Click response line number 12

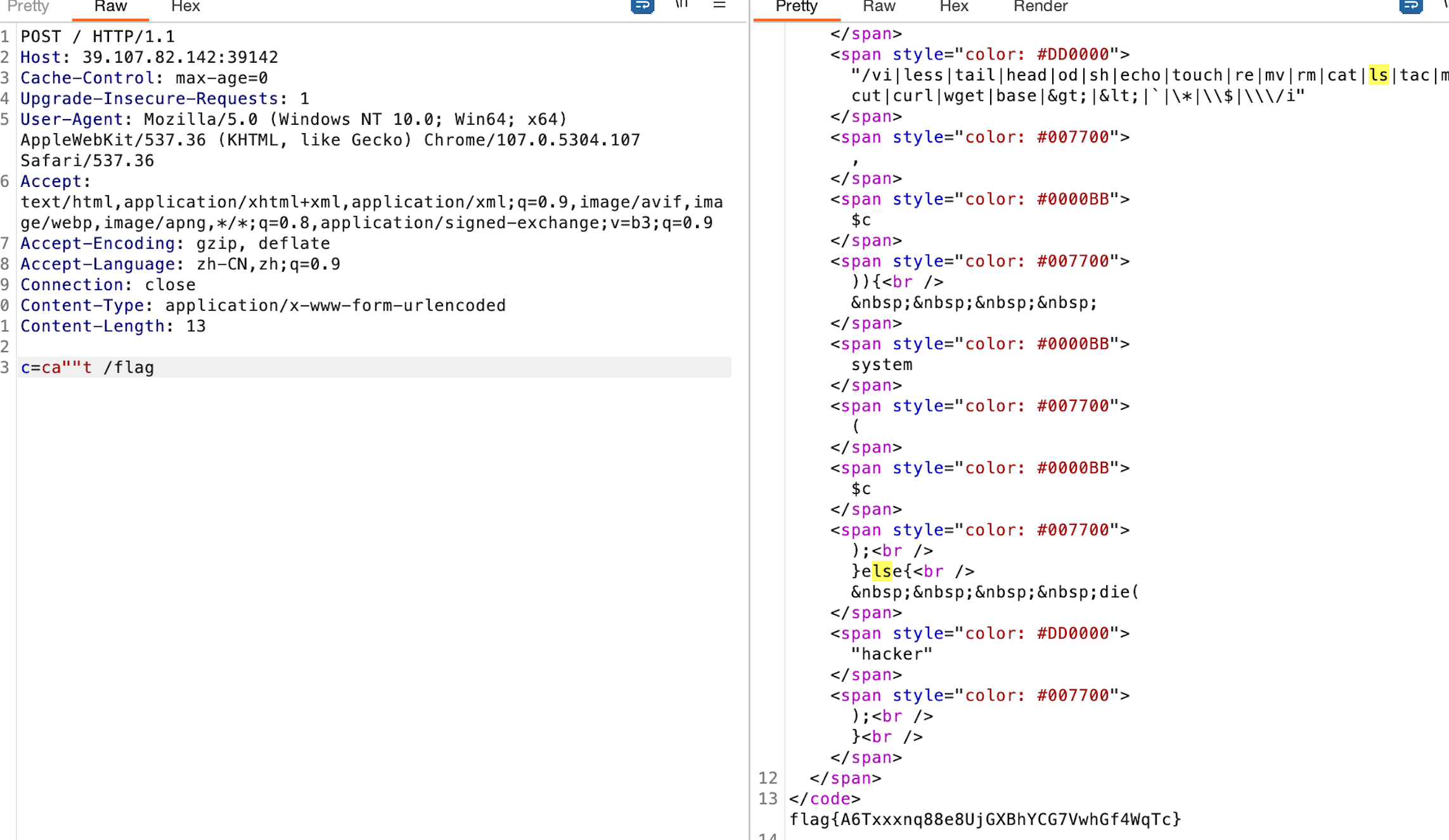[x=768, y=778]
